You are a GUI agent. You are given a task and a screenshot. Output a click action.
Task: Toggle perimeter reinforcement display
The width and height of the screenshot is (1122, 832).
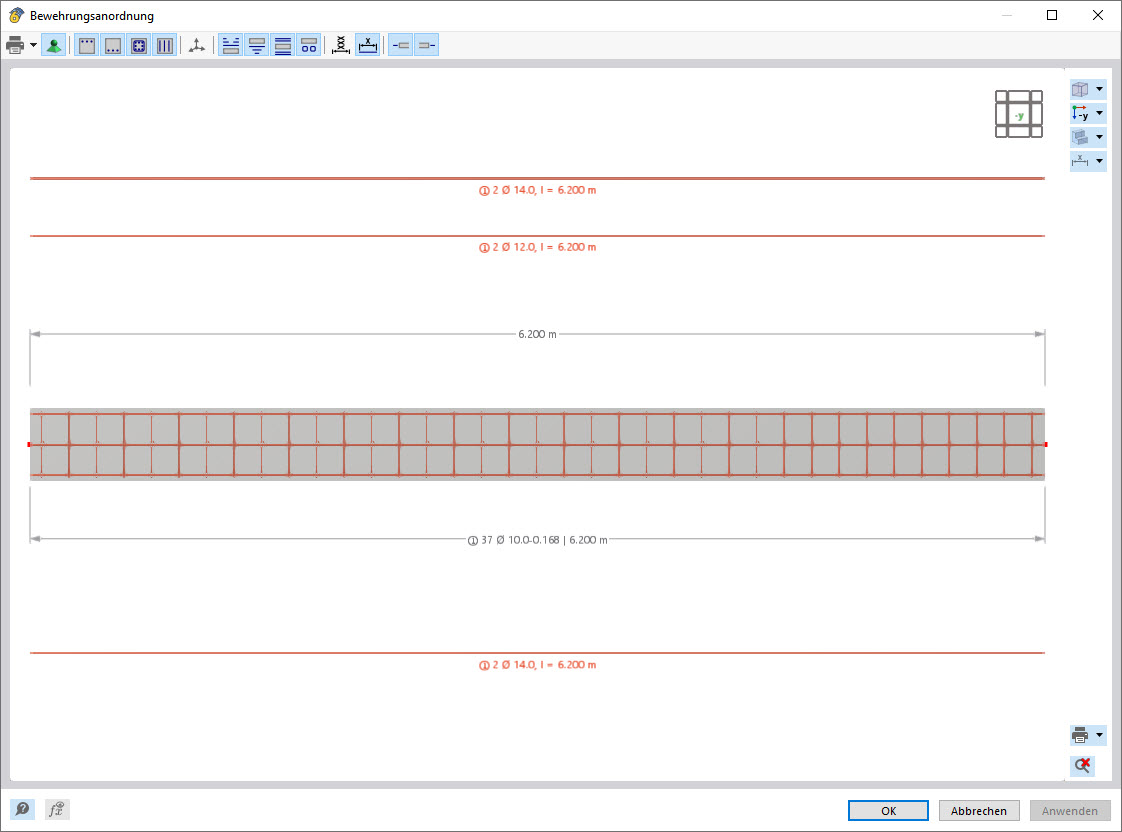[x=139, y=46]
